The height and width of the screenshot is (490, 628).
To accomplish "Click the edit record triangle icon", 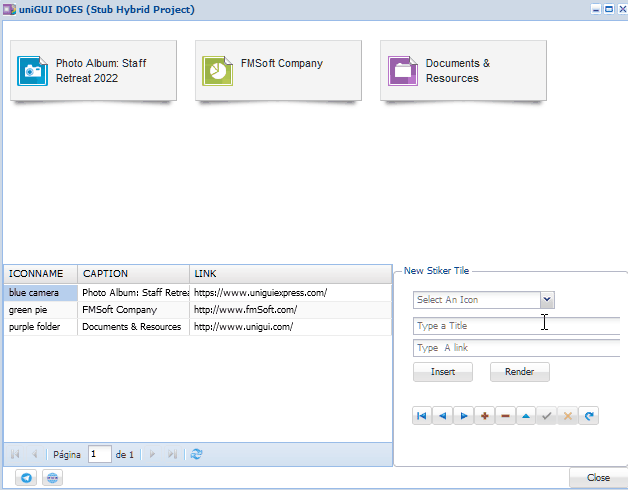I will coord(526,416).
